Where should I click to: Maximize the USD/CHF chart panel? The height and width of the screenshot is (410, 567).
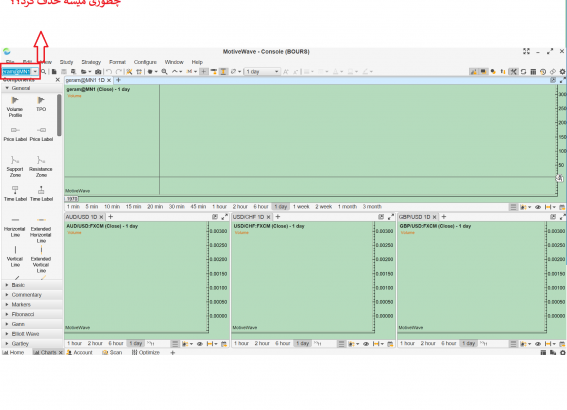click(x=391, y=217)
